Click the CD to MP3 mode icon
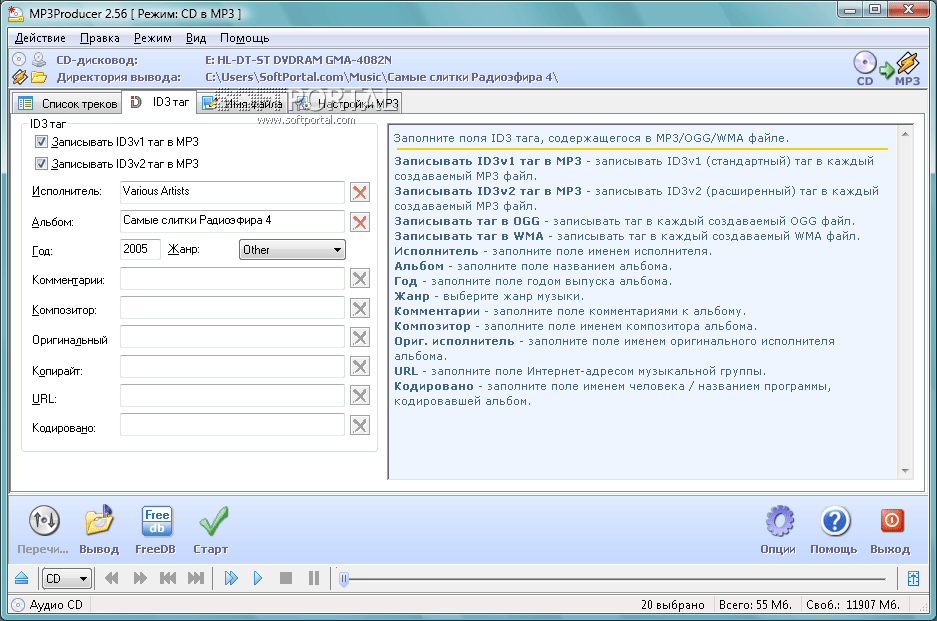Screen dimensions: 937x621 click(x=886, y=68)
